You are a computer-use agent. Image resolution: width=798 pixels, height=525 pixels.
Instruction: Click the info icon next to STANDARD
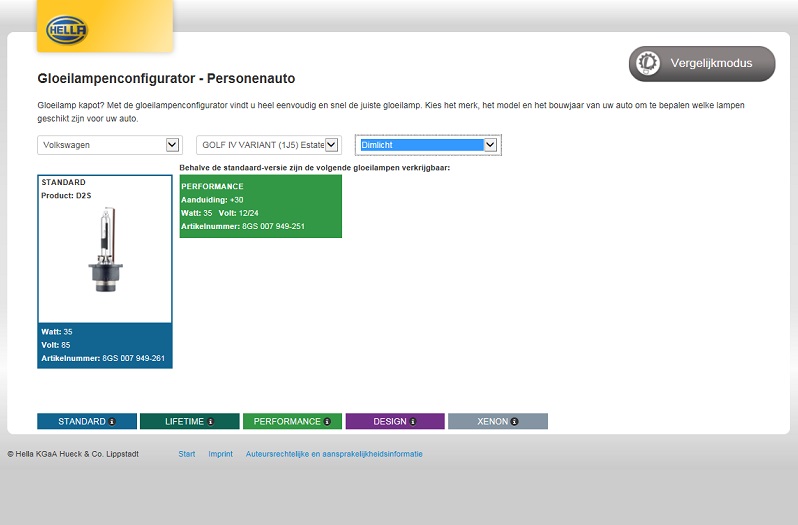coord(113,422)
